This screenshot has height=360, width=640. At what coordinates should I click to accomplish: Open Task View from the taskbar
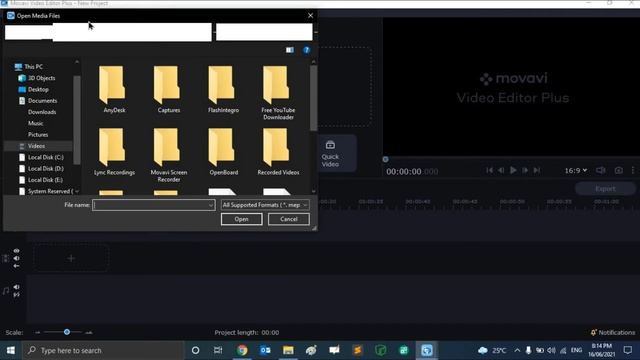pos(218,350)
